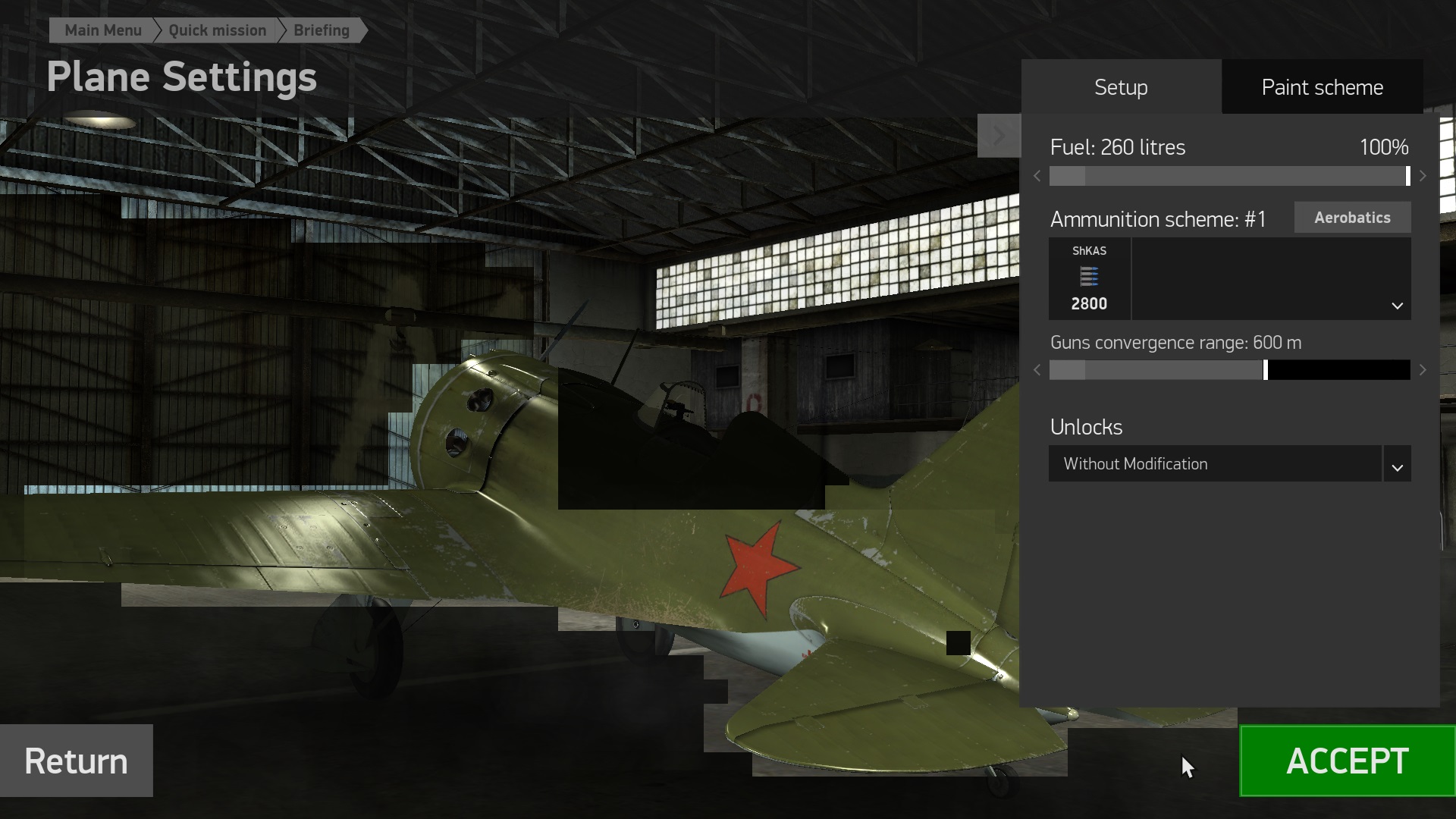The width and height of the screenshot is (1456, 819).
Task: Open the Unlocks dropdown arrow
Action: pos(1397,463)
